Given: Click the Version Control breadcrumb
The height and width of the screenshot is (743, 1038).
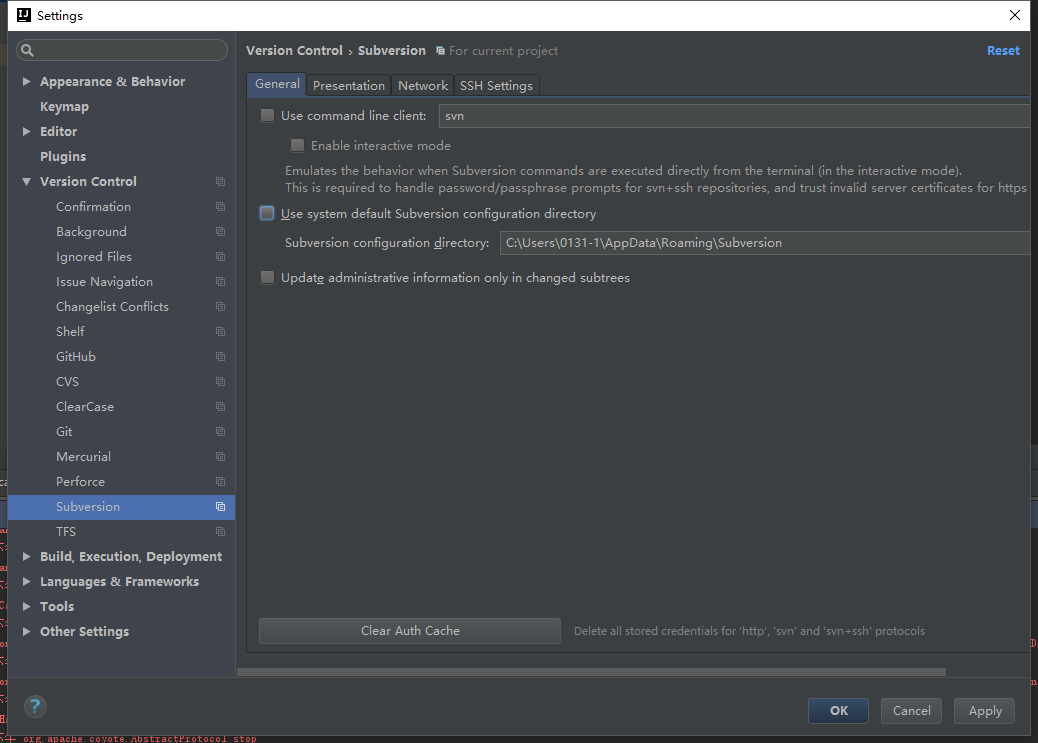Looking at the screenshot, I should 295,51.
